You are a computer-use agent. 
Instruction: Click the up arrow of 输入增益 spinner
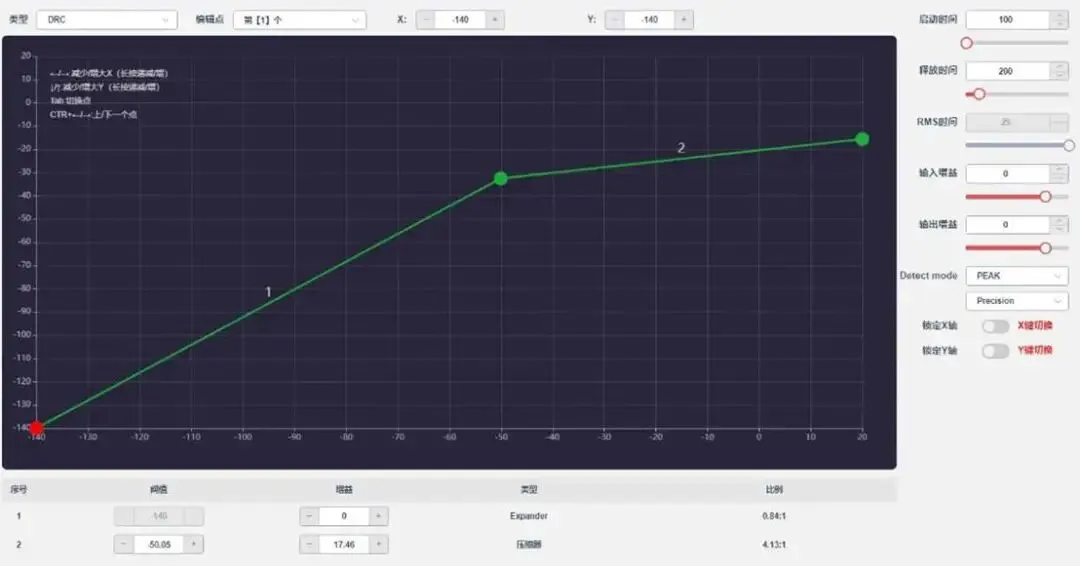(x=1059, y=169)
